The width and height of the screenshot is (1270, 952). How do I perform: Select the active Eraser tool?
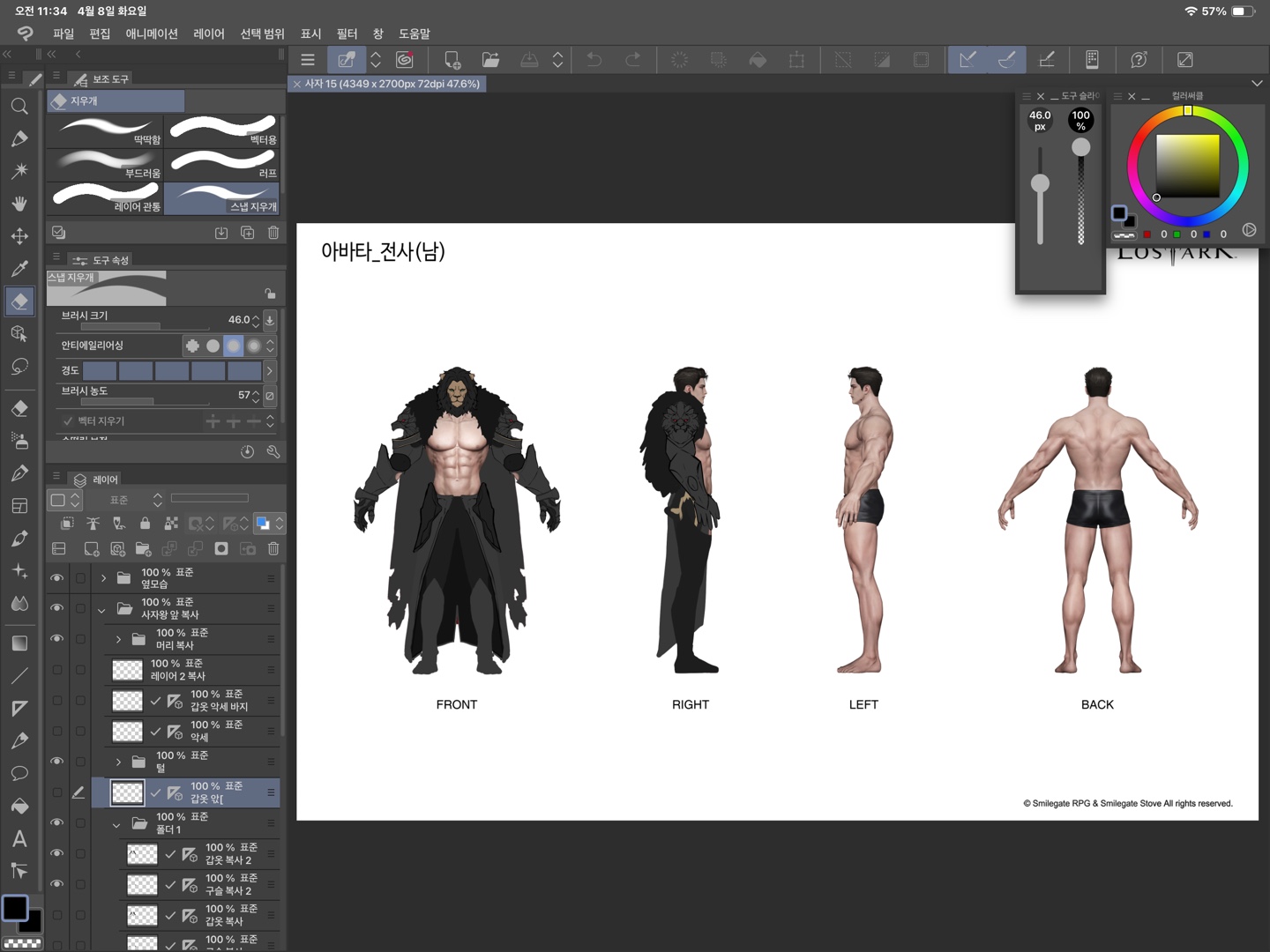19,301
